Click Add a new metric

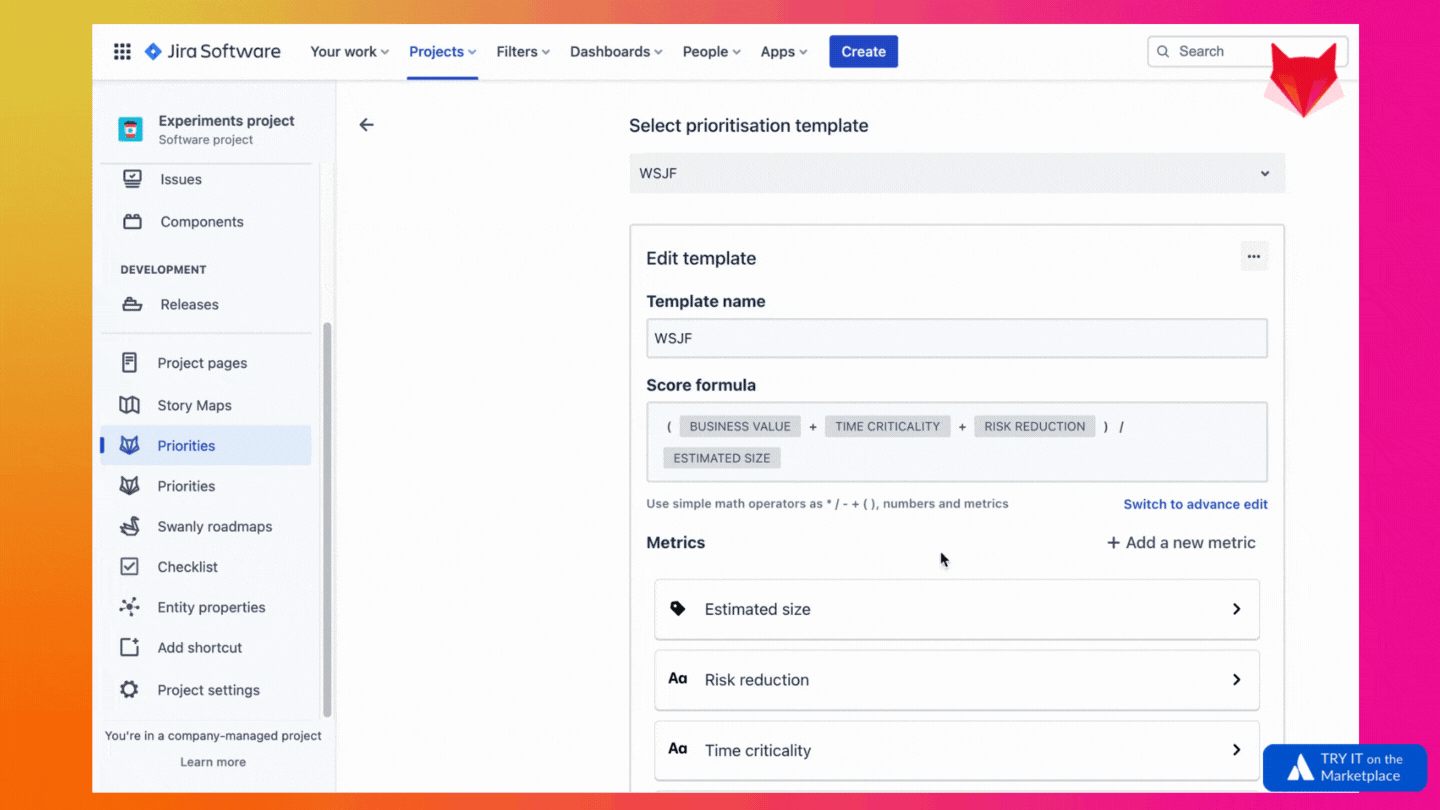click(1181, 543)
